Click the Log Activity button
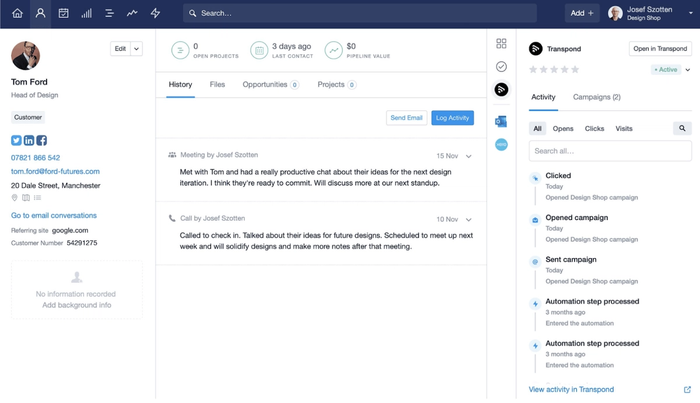Viewport: 700px width, 403px height. tap(453, 118)
